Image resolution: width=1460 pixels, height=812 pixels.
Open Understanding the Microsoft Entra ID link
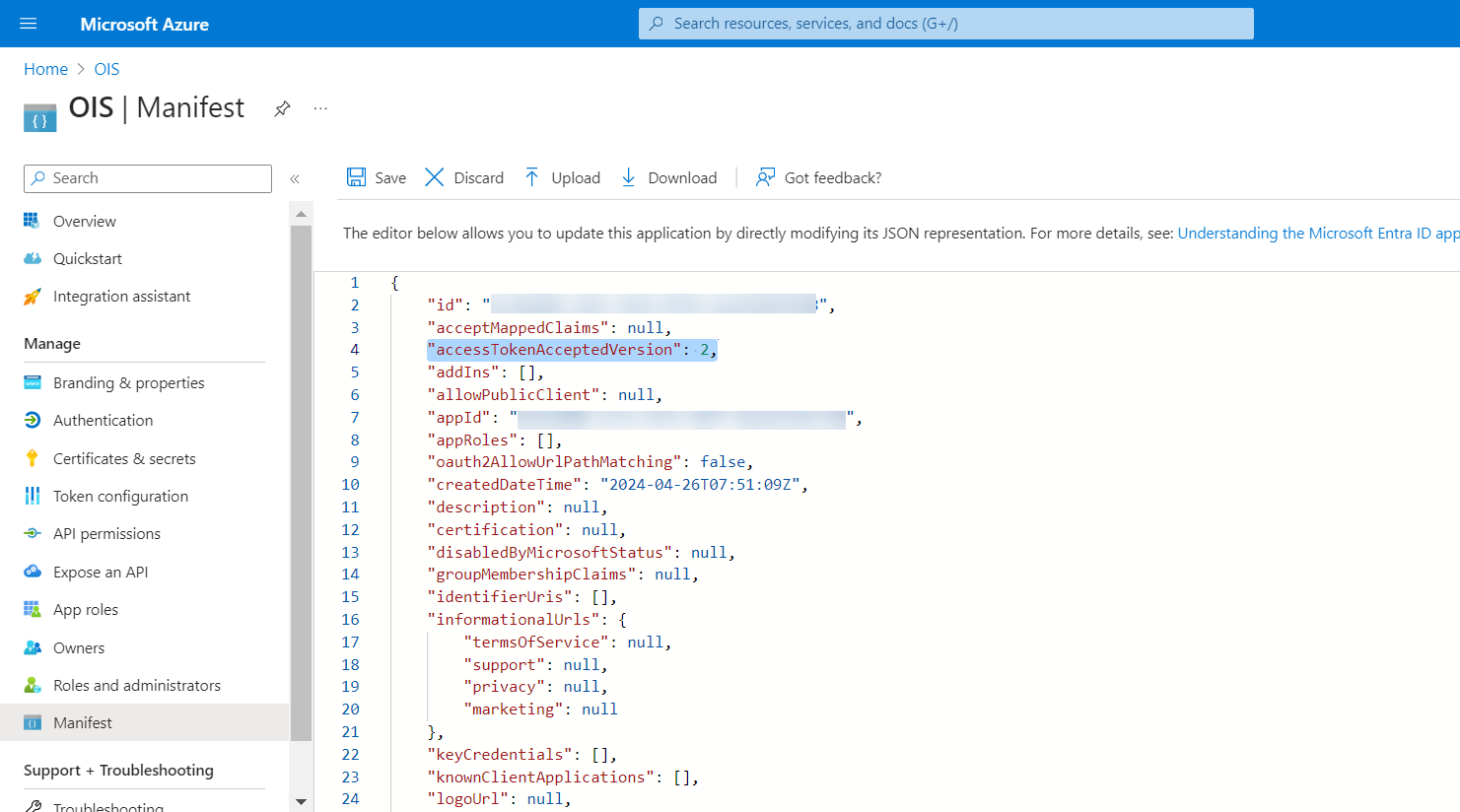pyautogui.click(x=1318, y=234)
